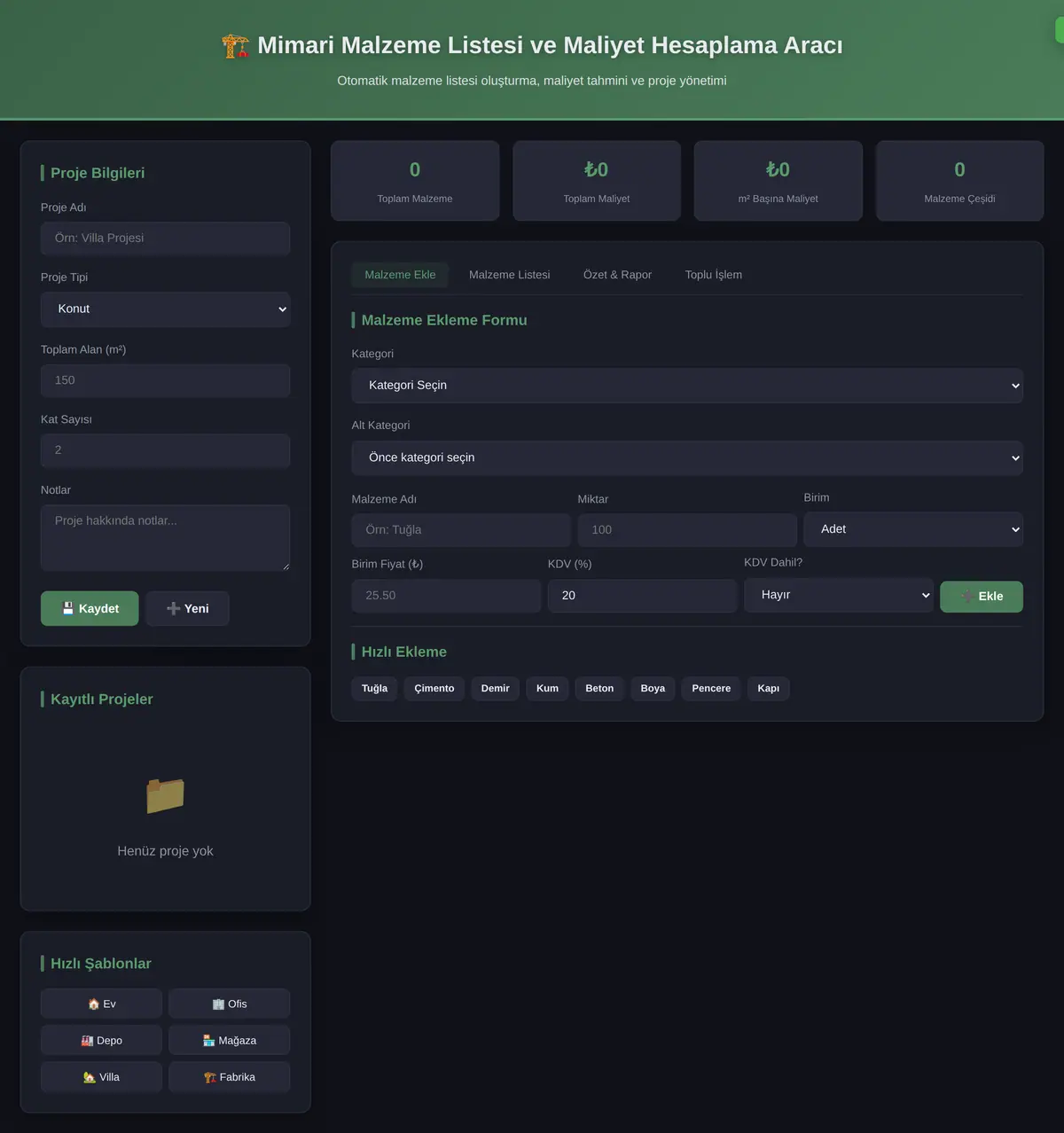Open the Malzeme Listesi tab
This screenshot has height=1133, width=1064.
(510, 275)
